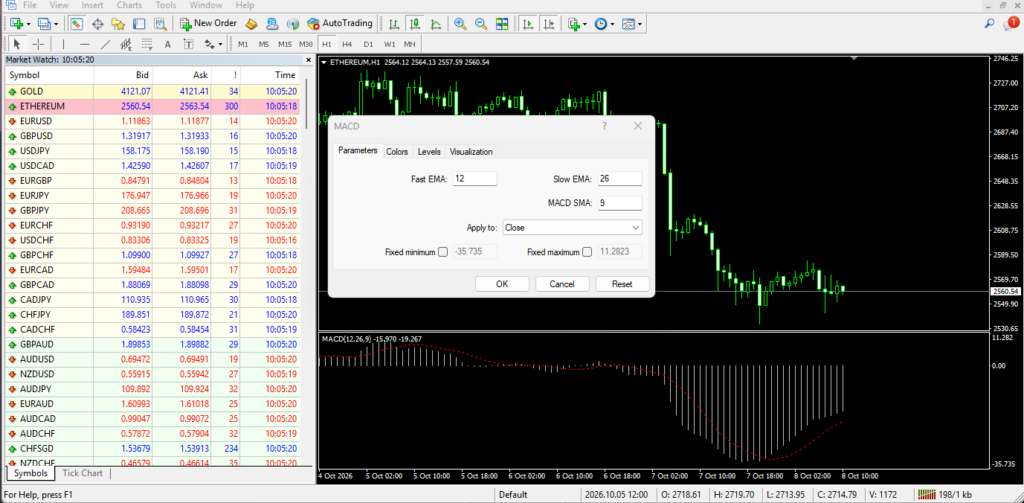Open the Charts menu

coord(129,5)
